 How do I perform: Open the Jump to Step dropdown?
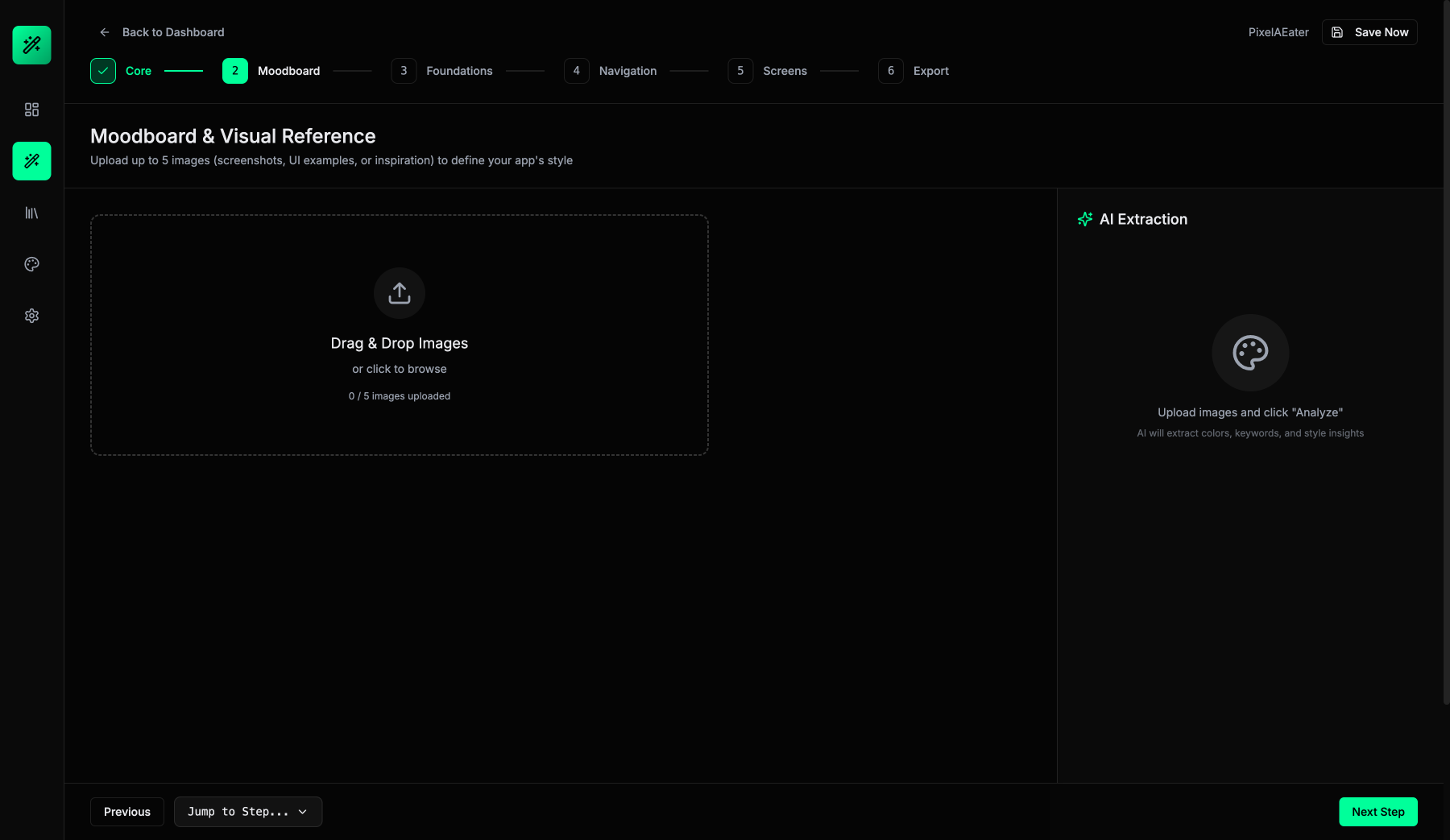[248, 812]
